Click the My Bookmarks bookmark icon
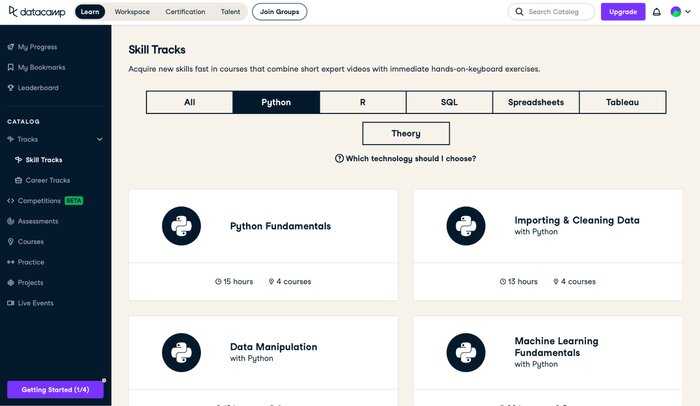 point(11,67)
